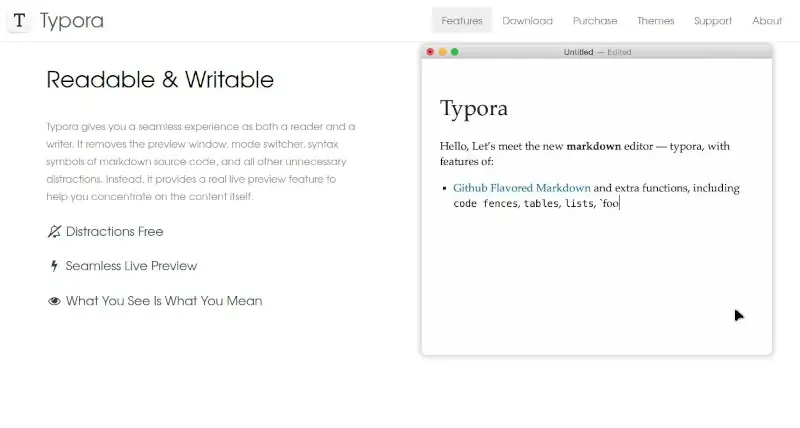This screenshot has height=428, width=800.
Task: Browse the Themes section
Action: pos(655,21)
